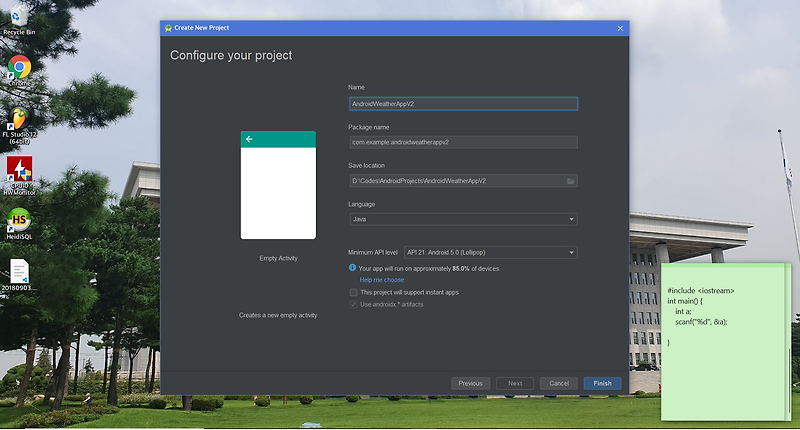800x430 pixels.
Task: Click the Empty Activity label
Action: pyautogui.click(x=278, y=259)
